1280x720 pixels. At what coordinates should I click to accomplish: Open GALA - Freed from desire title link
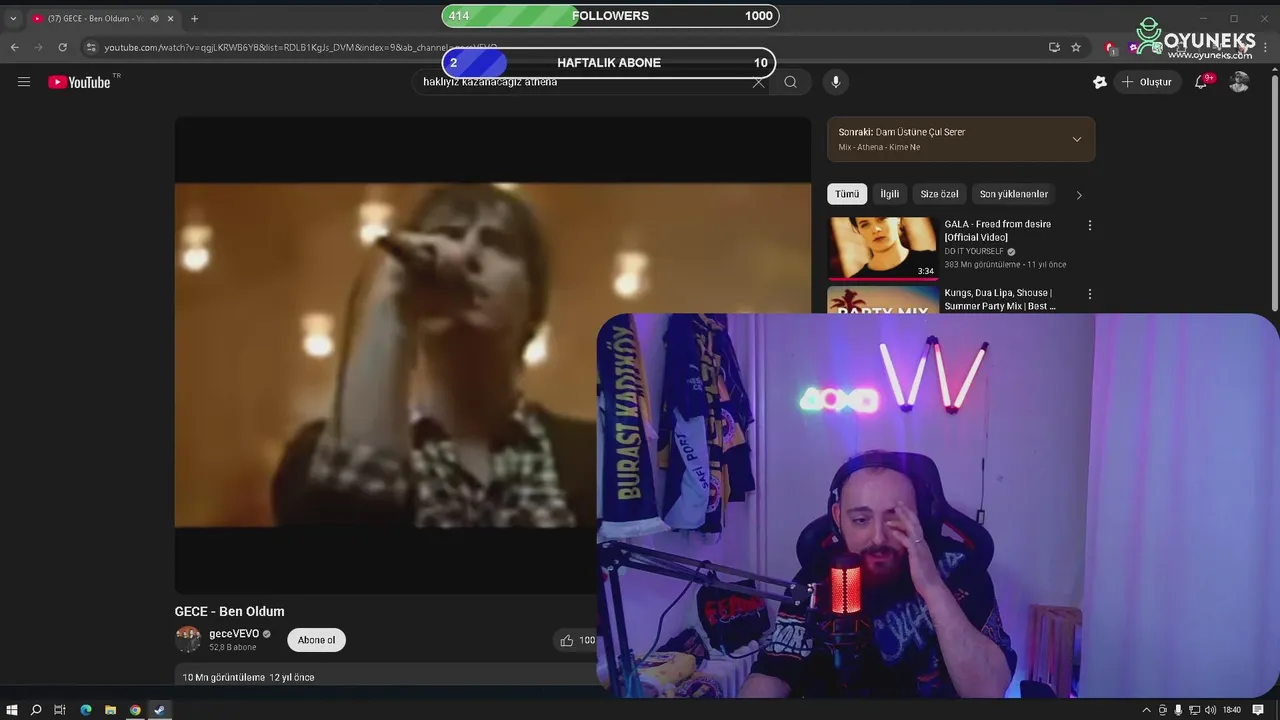(x=997, y=231)
